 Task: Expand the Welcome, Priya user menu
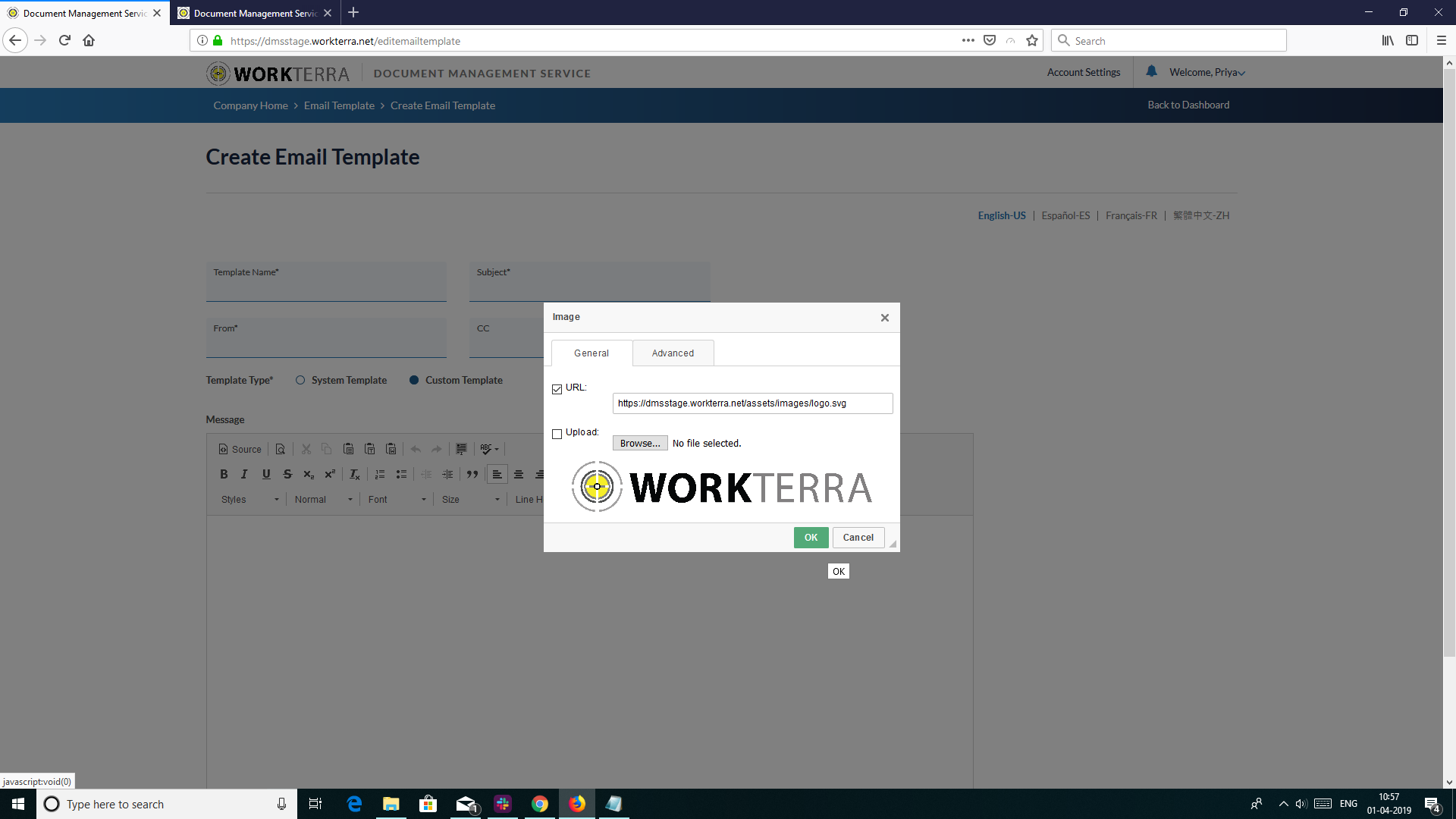(x=1207, y=72)
